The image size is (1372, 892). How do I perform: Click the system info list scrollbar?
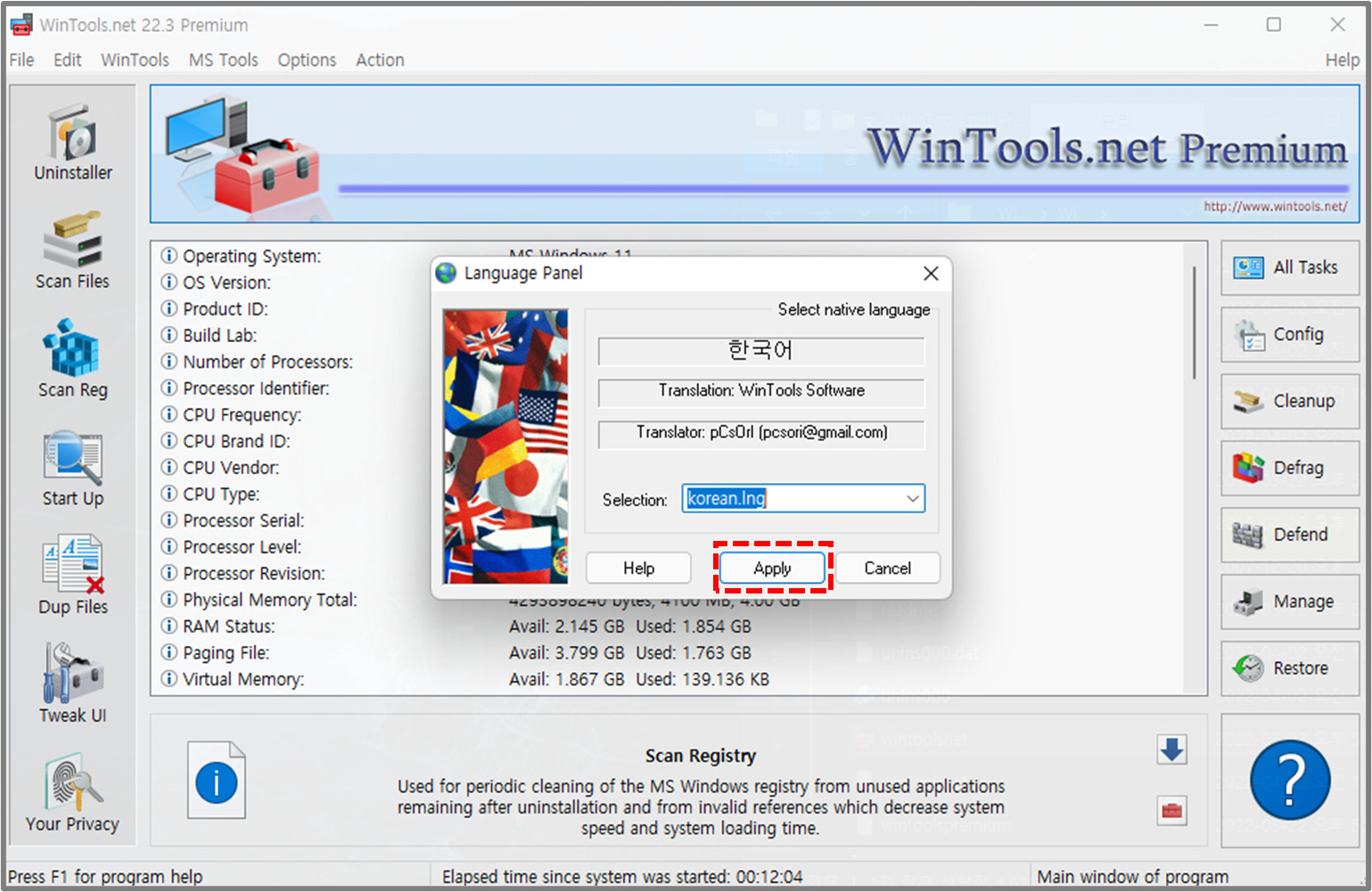pyautogui.click(x=1195, y=323)
